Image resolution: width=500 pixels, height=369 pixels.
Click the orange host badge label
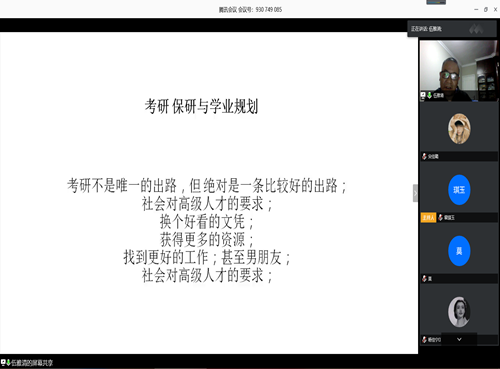(x=428, y=218)
